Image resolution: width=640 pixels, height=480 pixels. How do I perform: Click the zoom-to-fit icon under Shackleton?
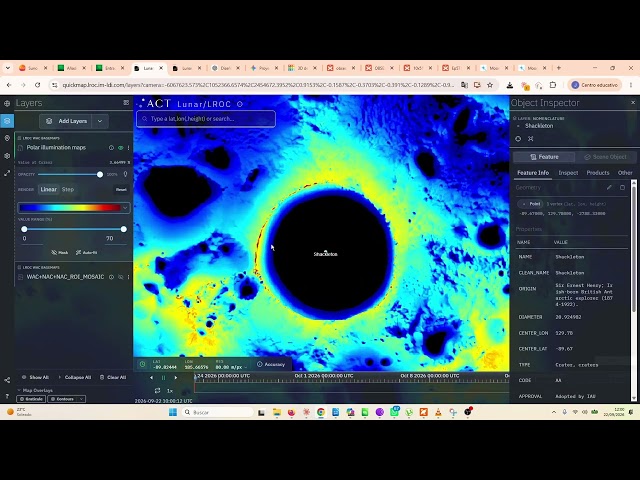click(x=531, y=139)
